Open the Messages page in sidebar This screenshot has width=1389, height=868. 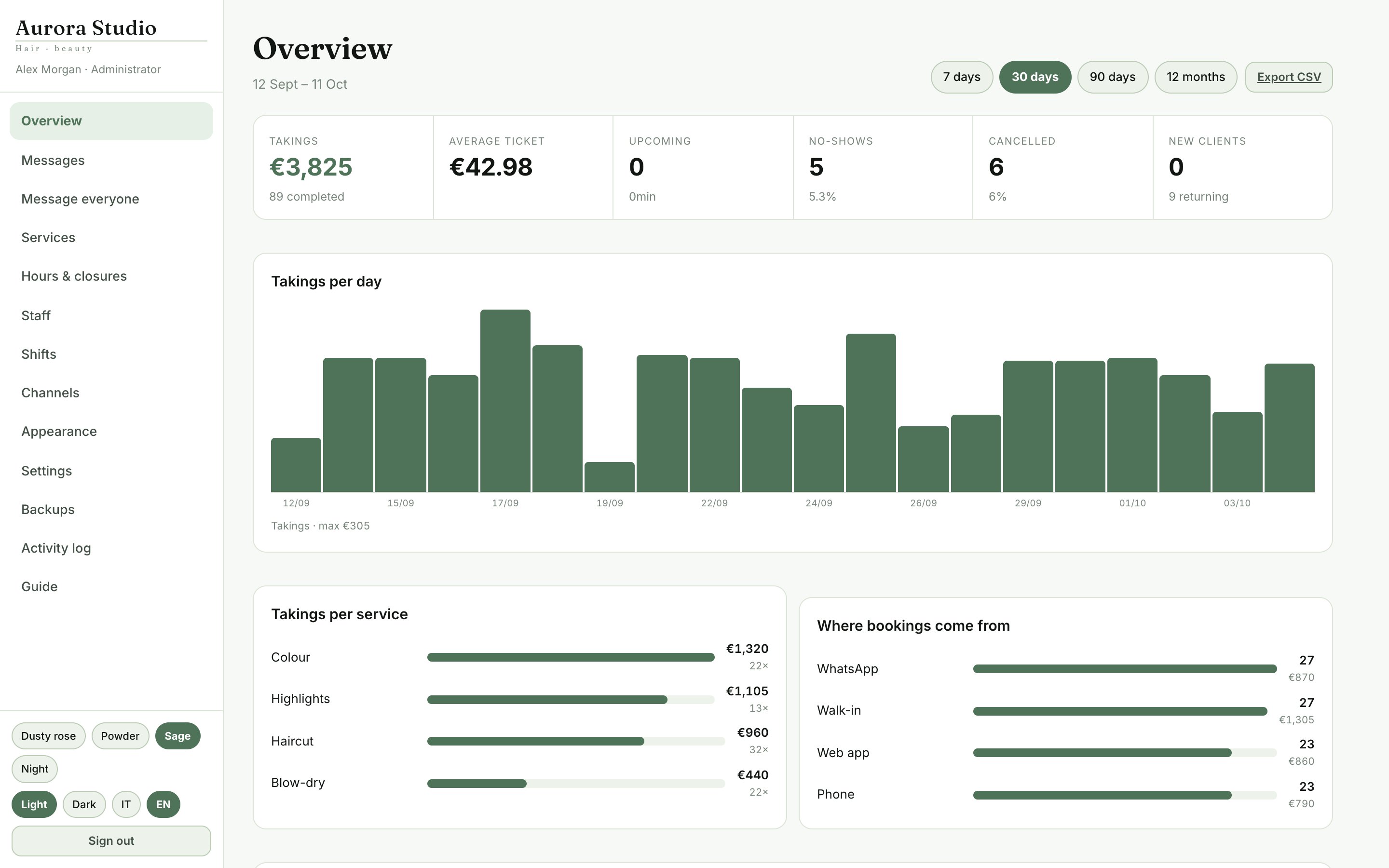point(111,160)
